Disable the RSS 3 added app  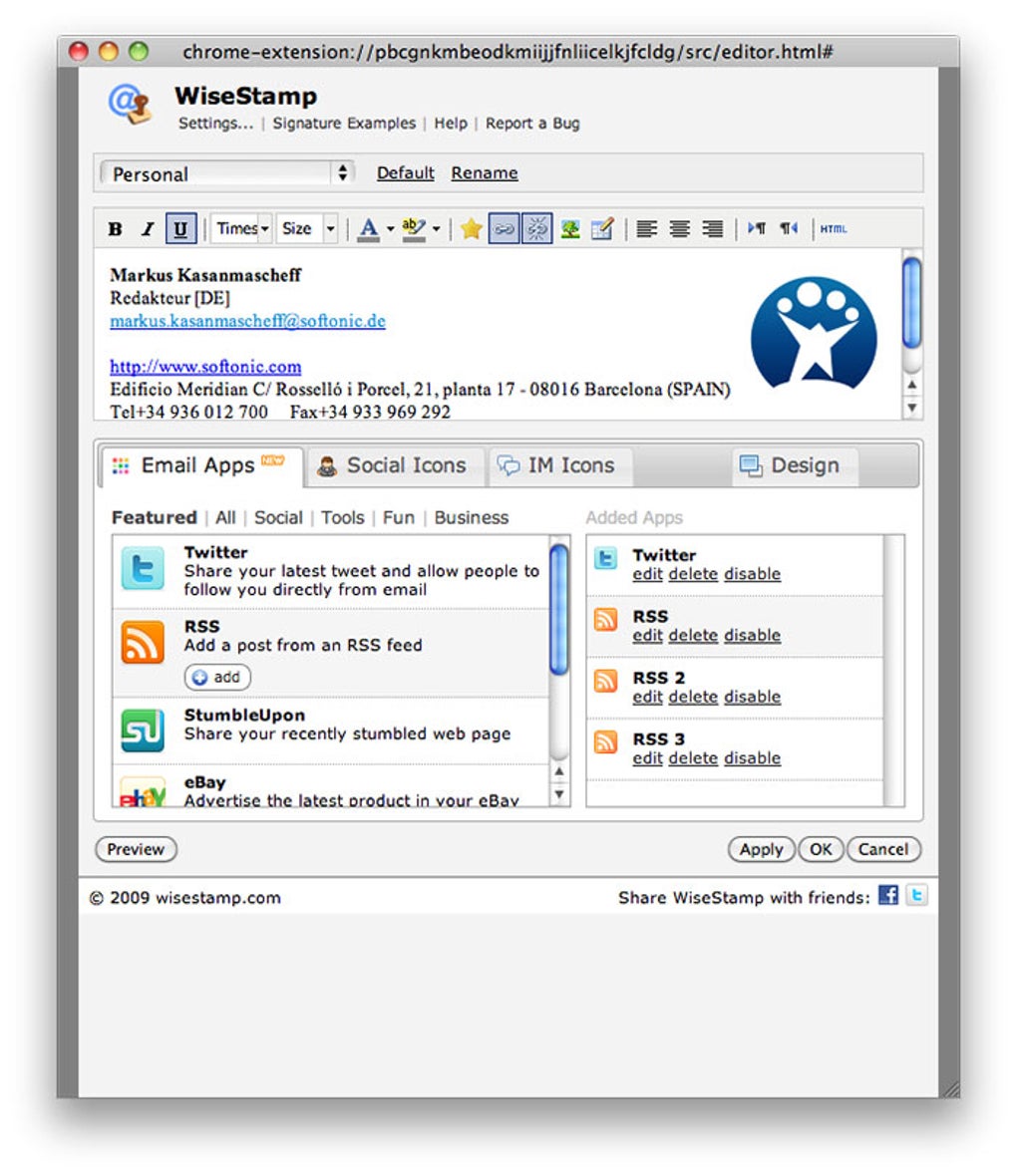coord(752,758)
